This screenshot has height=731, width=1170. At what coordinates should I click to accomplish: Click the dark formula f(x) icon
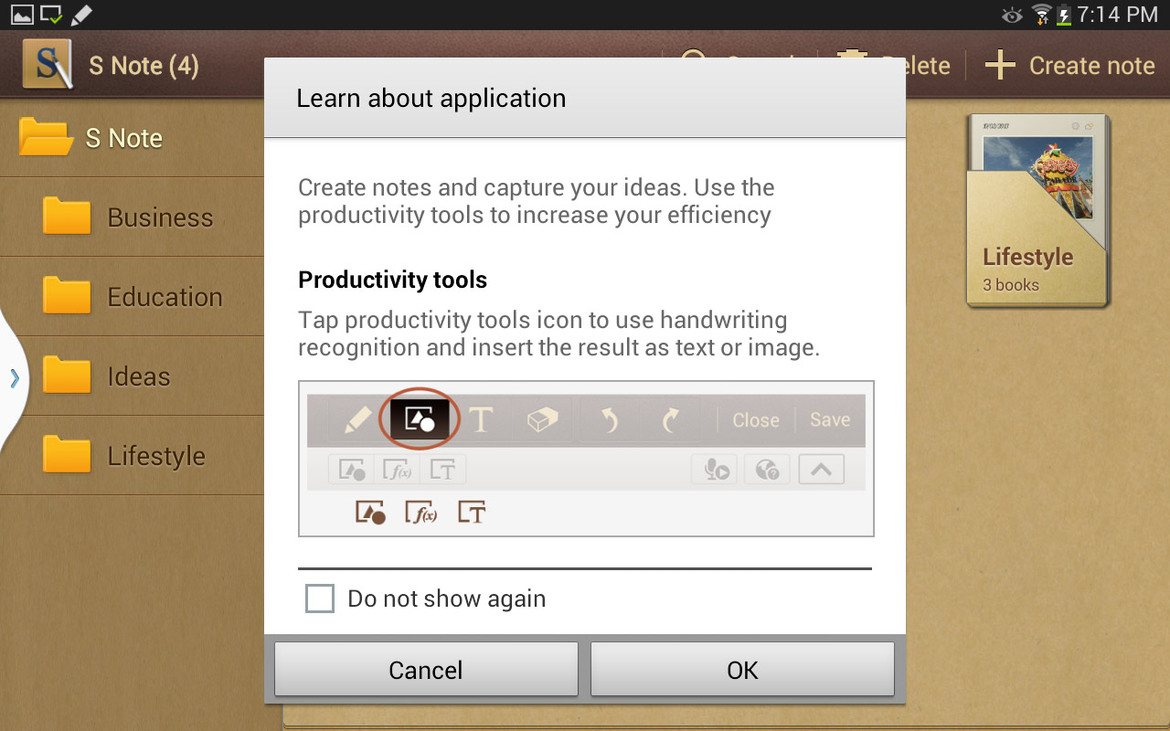(421, 512)
